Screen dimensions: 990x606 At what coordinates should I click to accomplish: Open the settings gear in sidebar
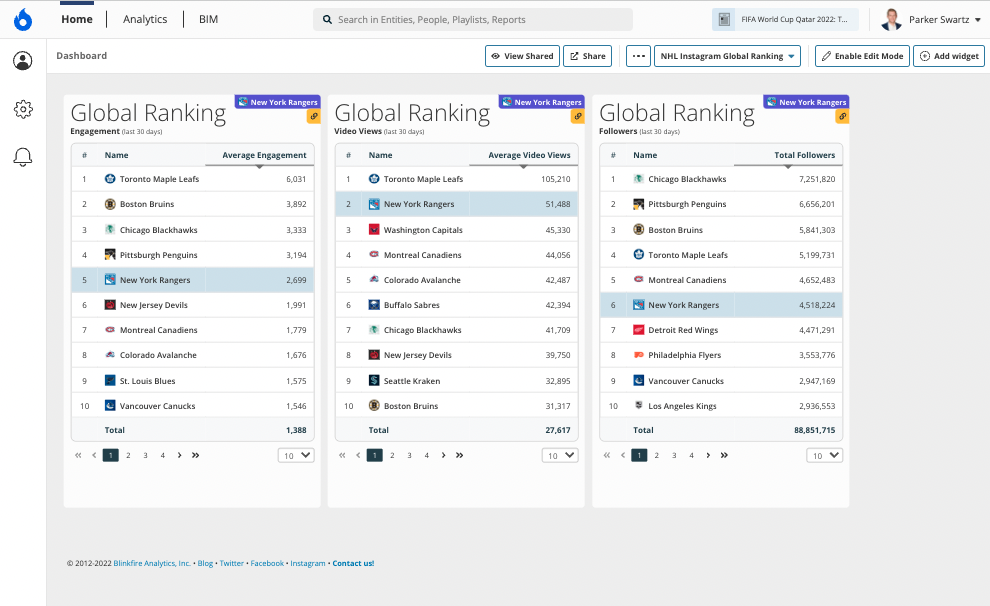(23, 109)
